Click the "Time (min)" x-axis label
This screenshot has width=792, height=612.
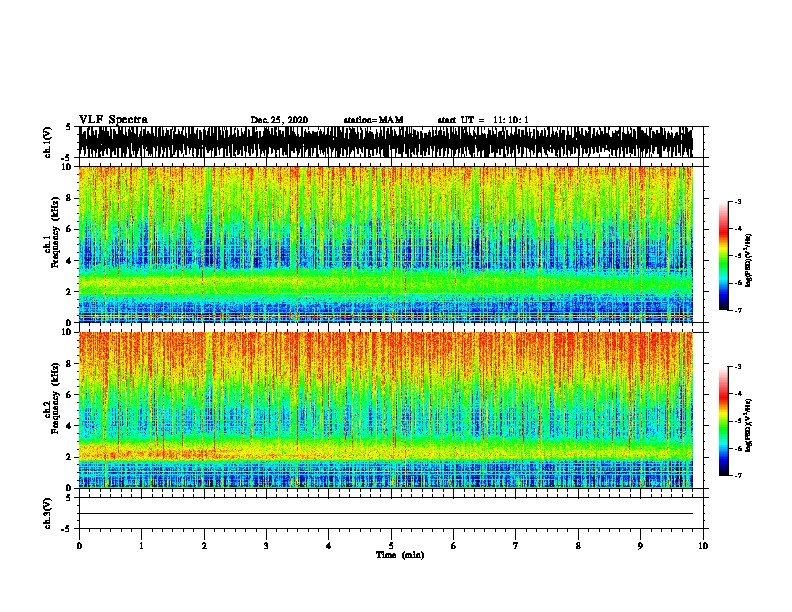(x=400, y=555)
